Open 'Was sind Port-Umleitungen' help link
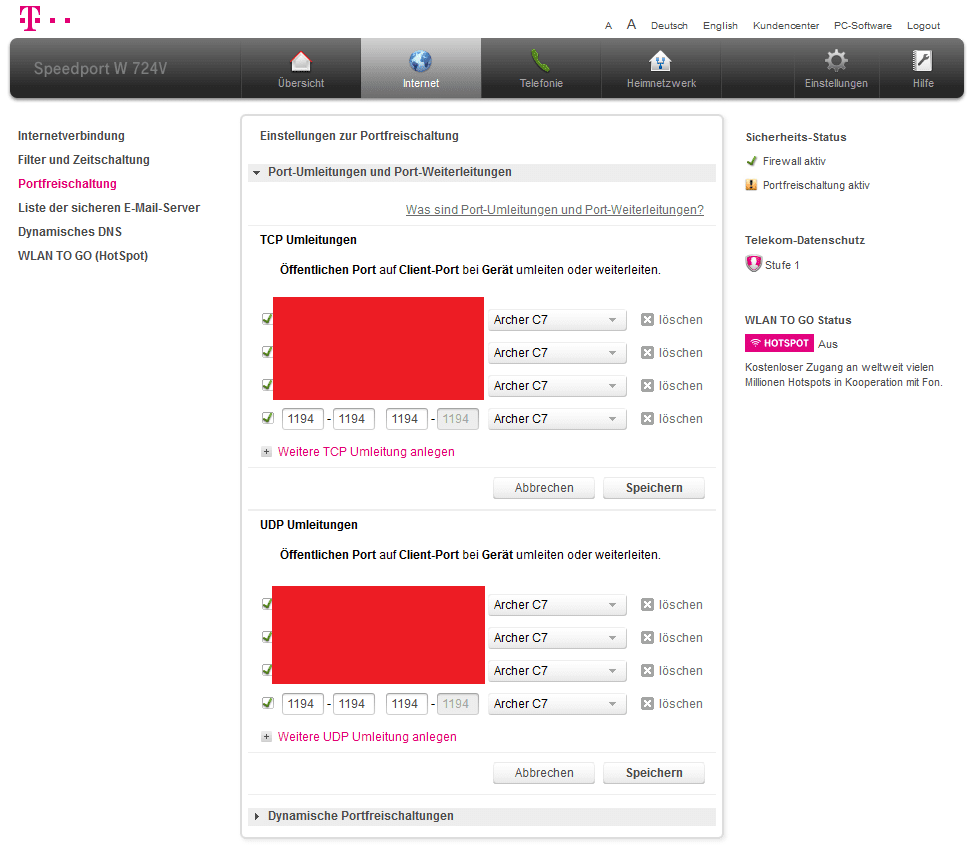Viewport: 977px width, 847px height. (x=555, y=210)
